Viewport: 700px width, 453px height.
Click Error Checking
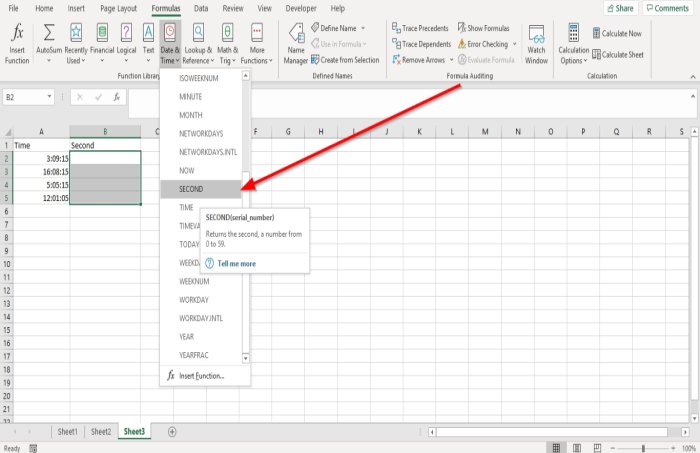point(483,44)
